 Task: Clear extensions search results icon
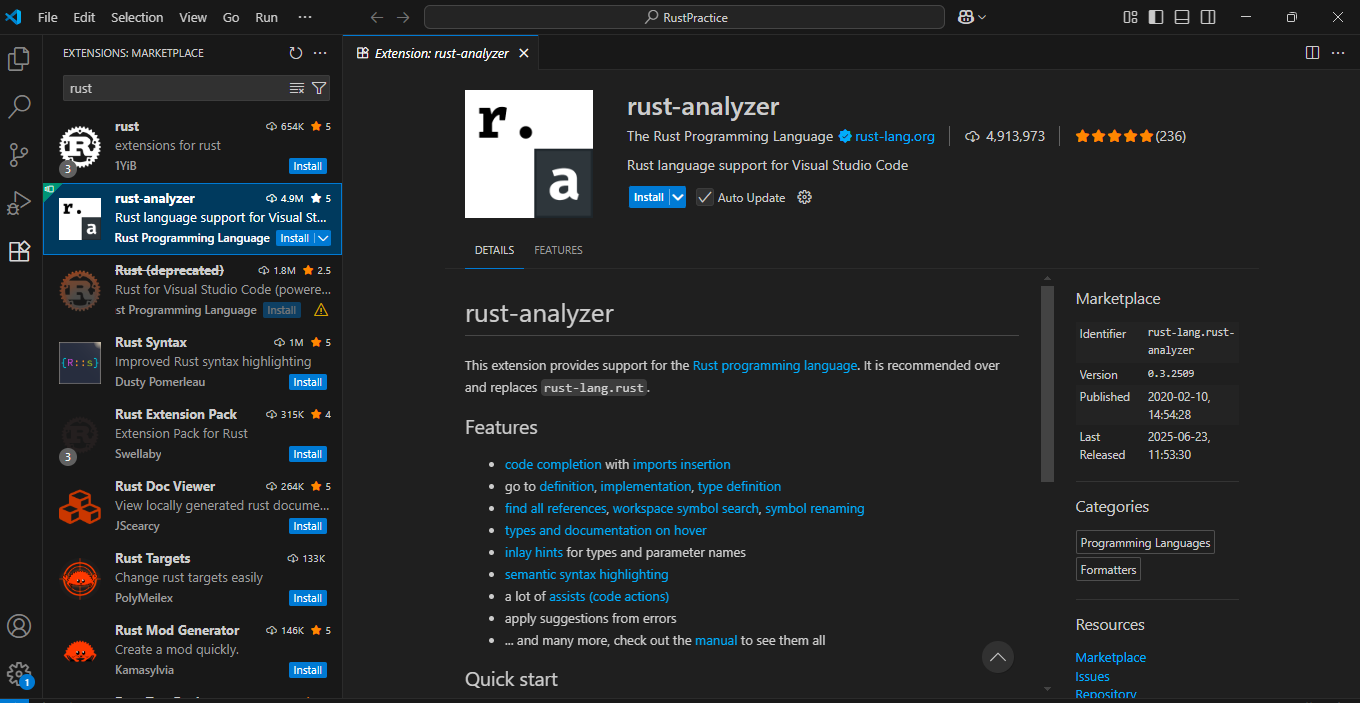coord(297,88)
